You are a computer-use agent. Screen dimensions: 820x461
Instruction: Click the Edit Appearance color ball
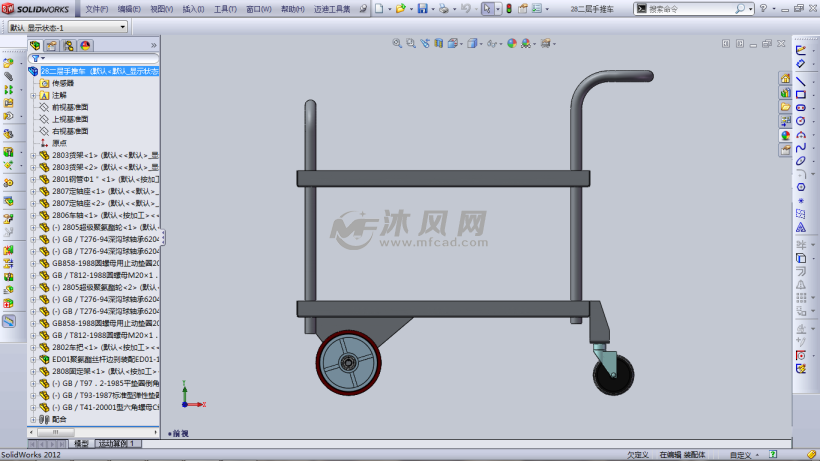tap(512, 43)
